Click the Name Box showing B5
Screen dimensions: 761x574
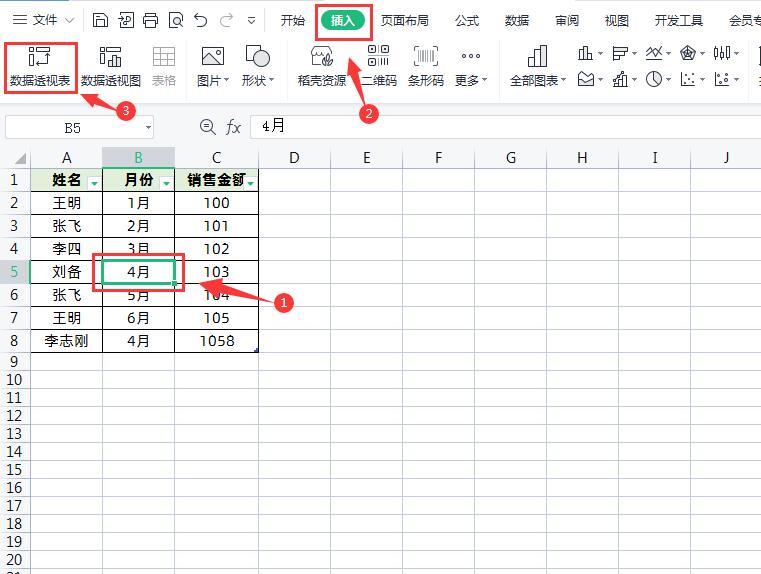[x=73, y=128]
